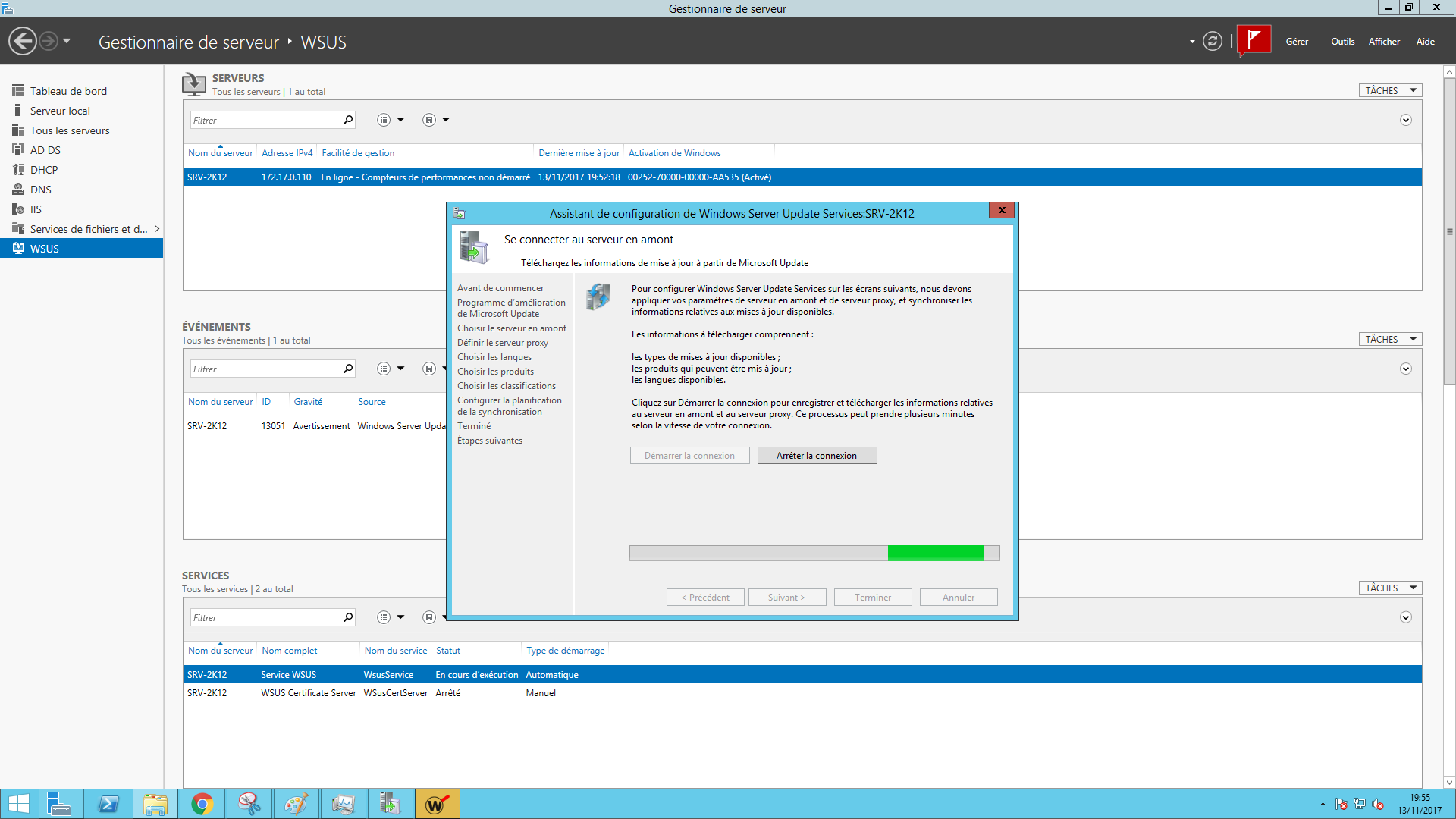The image size is (1456, 819).
Task: Close the WSUS configuration wizard
Action: tap(1002, 211)
